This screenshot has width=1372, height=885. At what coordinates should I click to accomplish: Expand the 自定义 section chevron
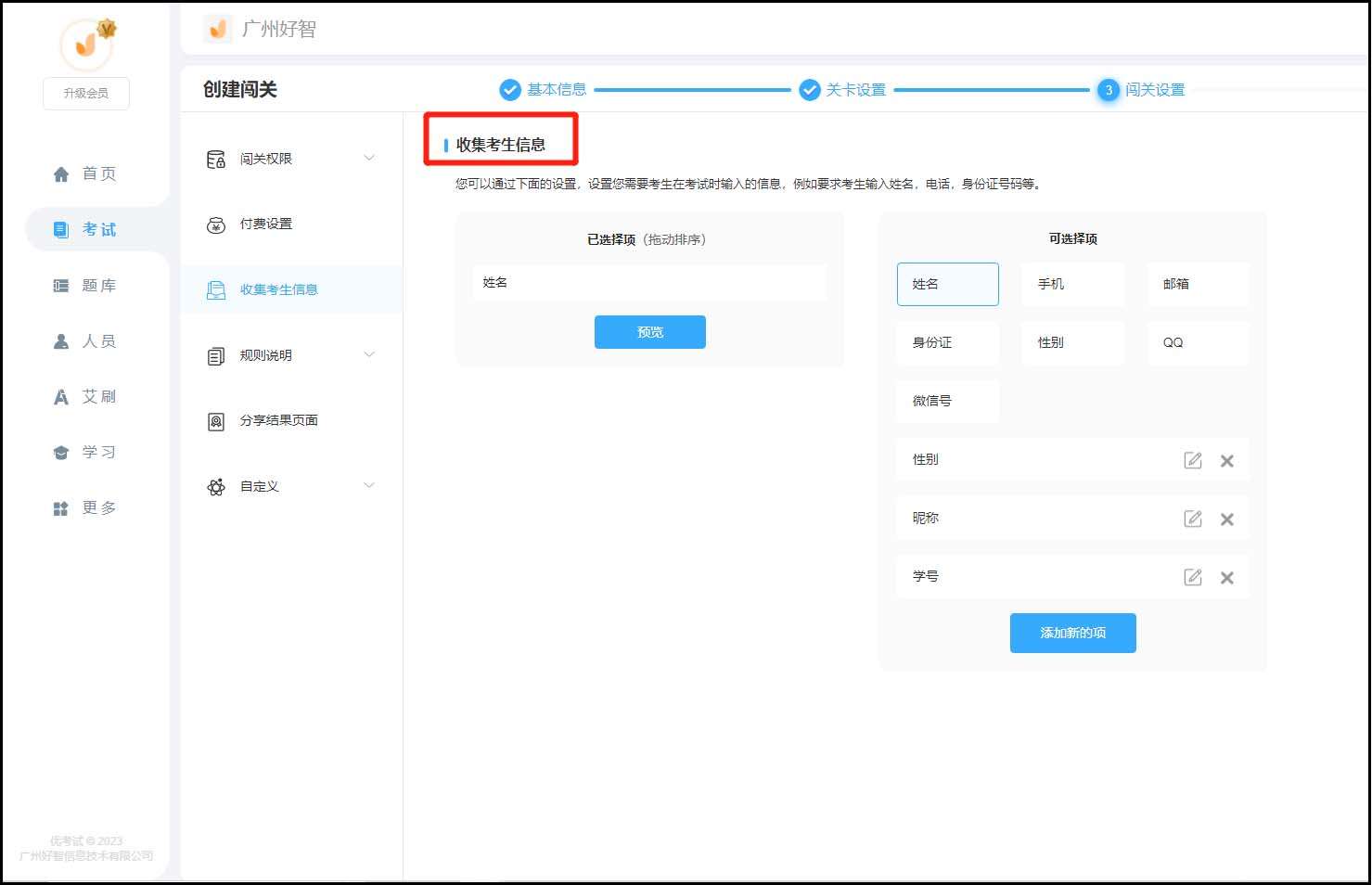coord(369,485)
